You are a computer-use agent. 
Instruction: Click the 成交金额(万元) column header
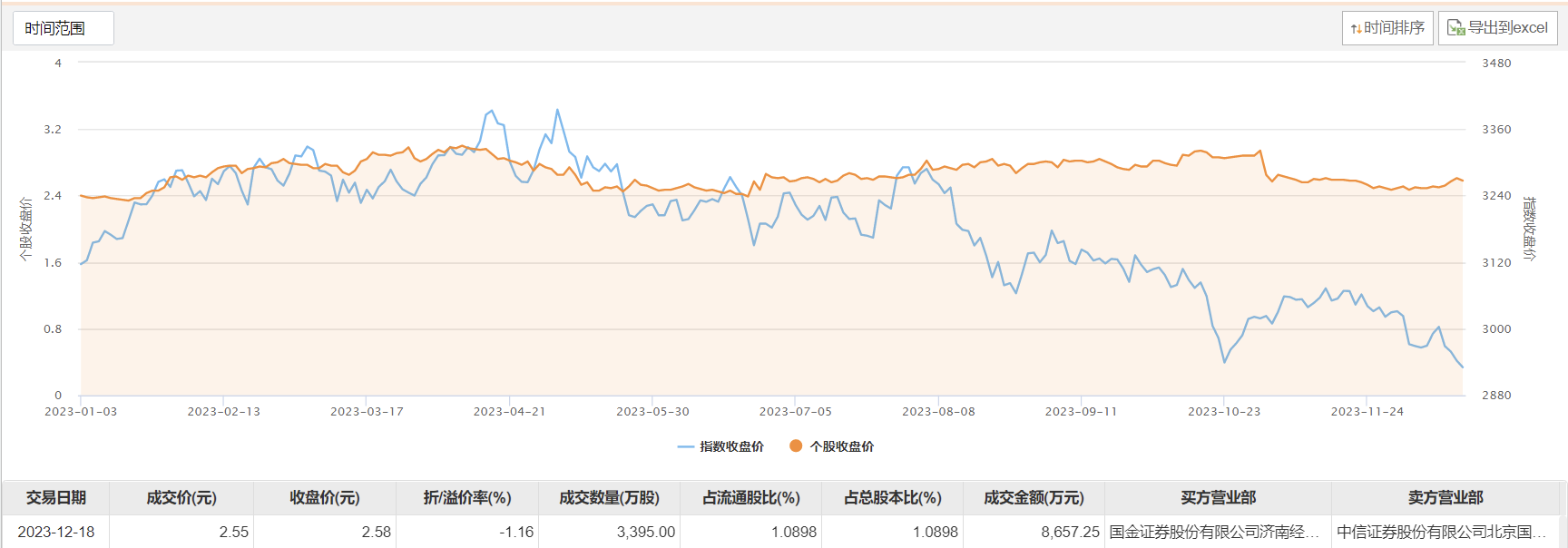pos(1034,498)
